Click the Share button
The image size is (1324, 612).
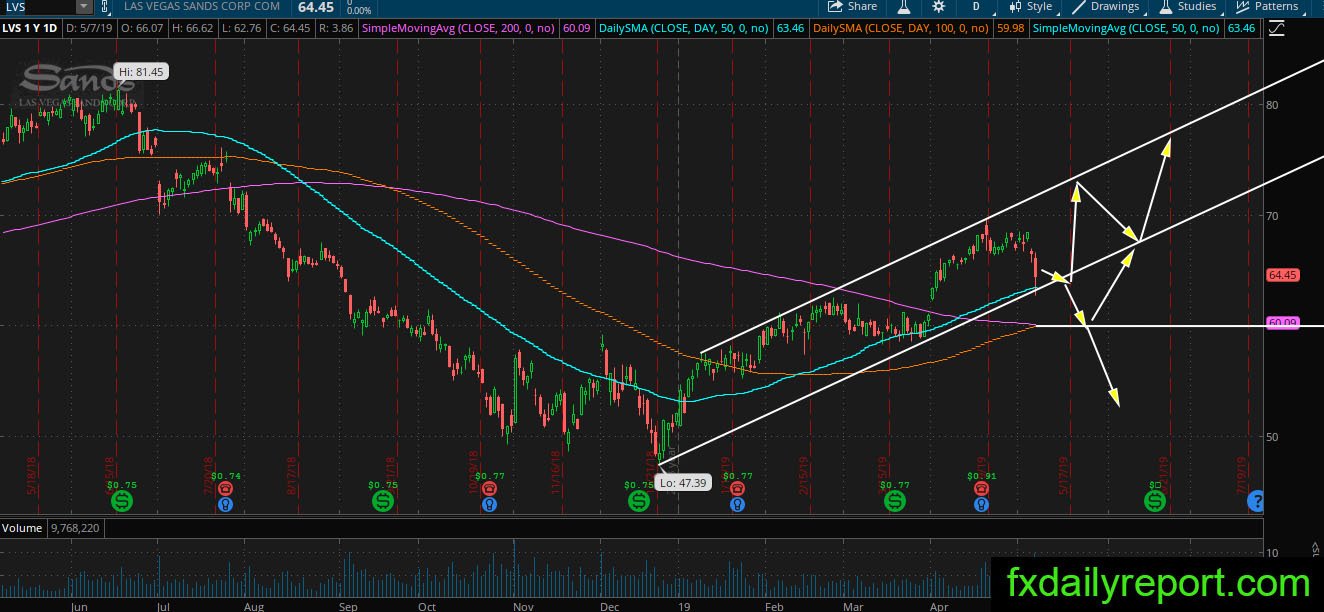pos(852,6)
